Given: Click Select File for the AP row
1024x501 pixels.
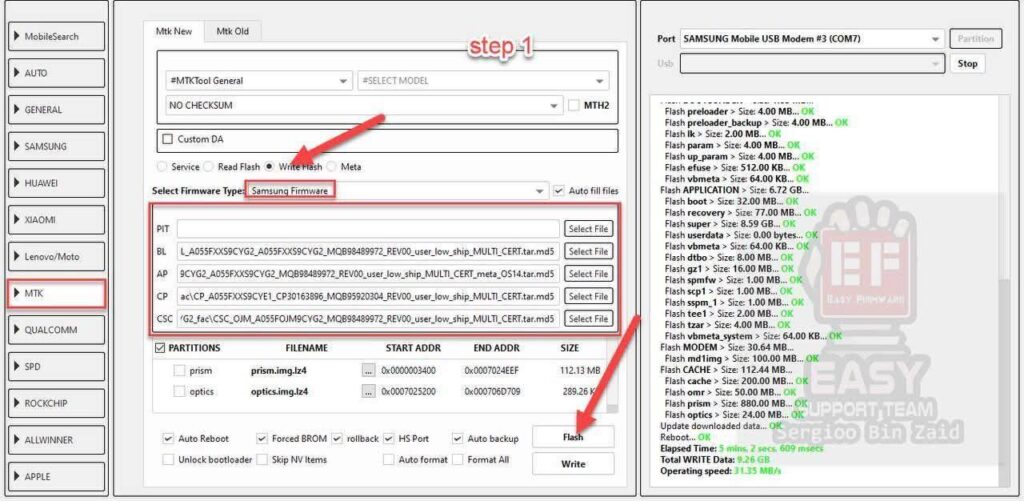Looking at the screenshot, I should point(588,274).
